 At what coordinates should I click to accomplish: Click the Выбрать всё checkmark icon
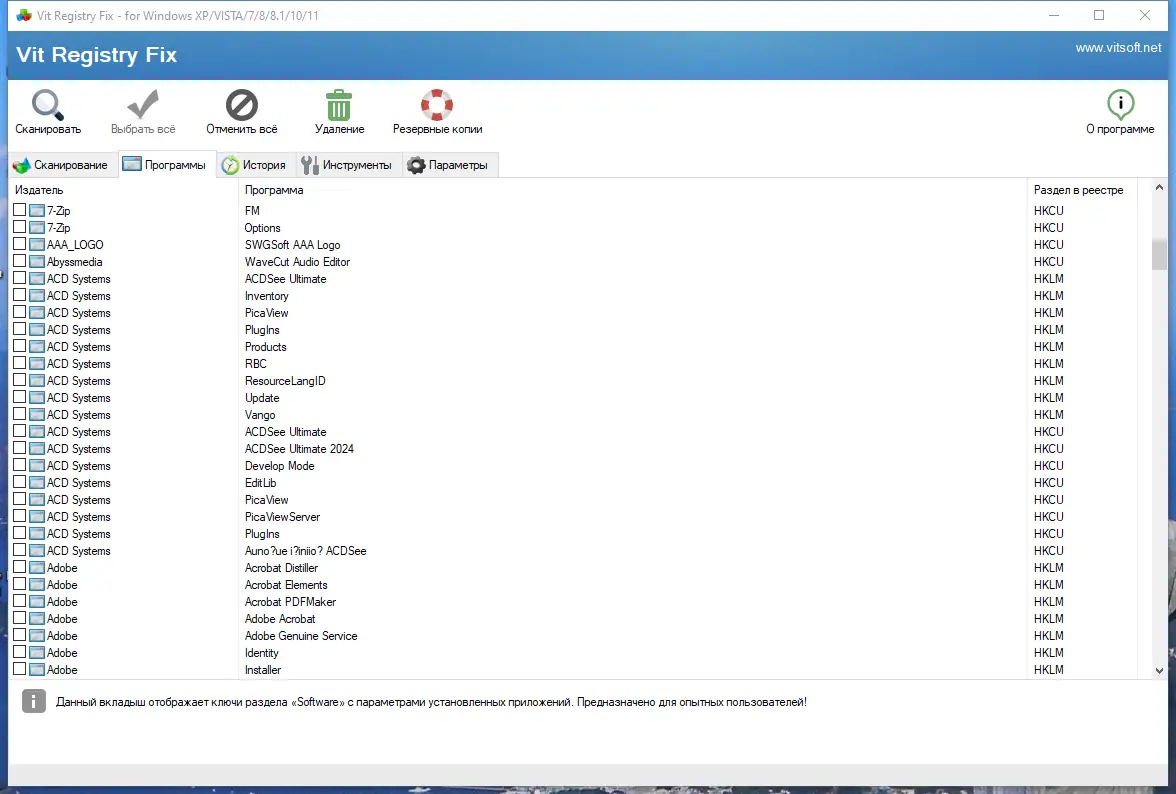click(142, 105)
